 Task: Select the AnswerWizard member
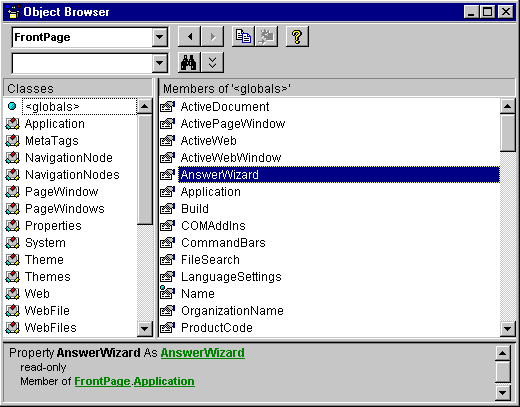pos(339,175)
